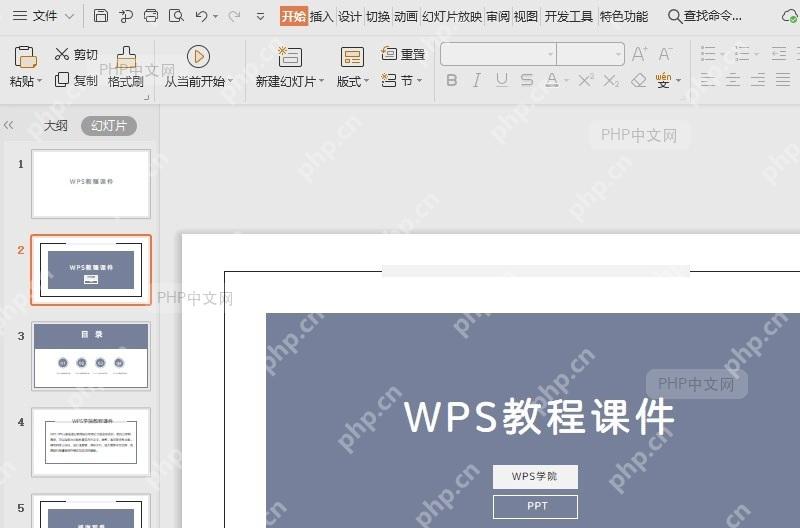The width and height of the screenshot is (800, 528).
Task: Open the 文件 menu
Action: click(x=43, y=16)
